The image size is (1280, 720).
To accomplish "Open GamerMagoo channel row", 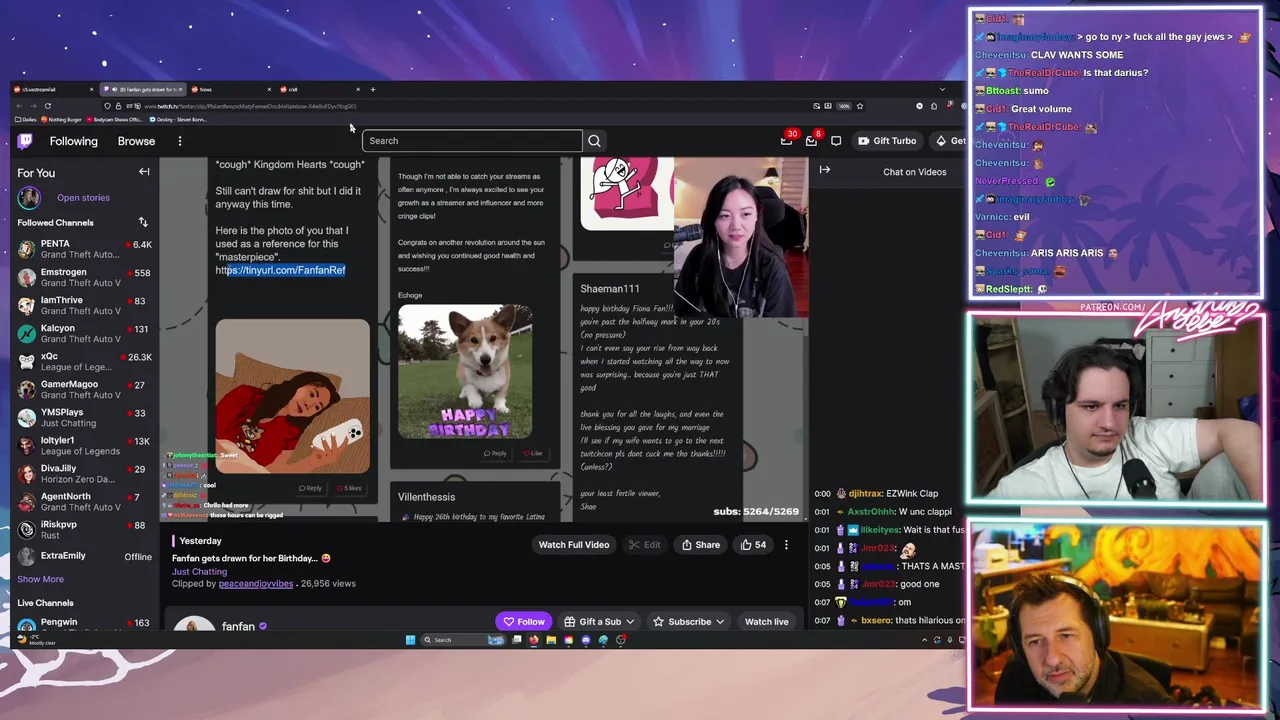I will (x=84, y=389).
